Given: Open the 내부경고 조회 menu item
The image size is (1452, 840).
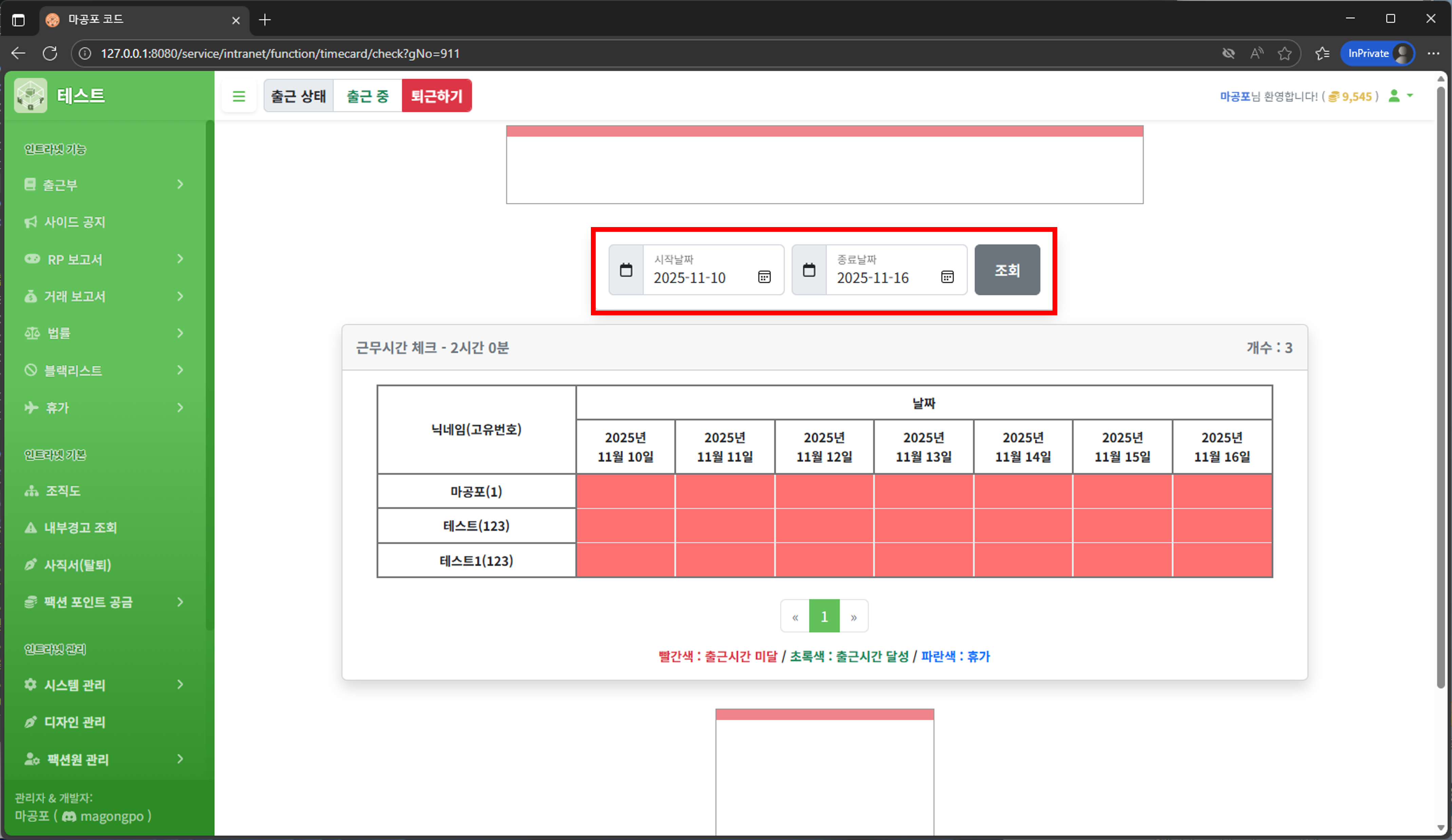Looking at the screenshot, I should pyautogui.click(x=81, y=528).
